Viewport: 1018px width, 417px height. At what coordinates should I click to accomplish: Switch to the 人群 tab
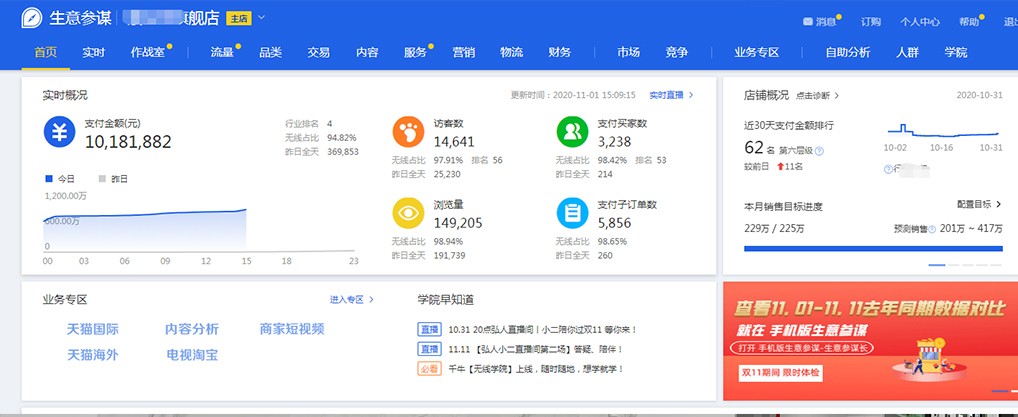908,53
